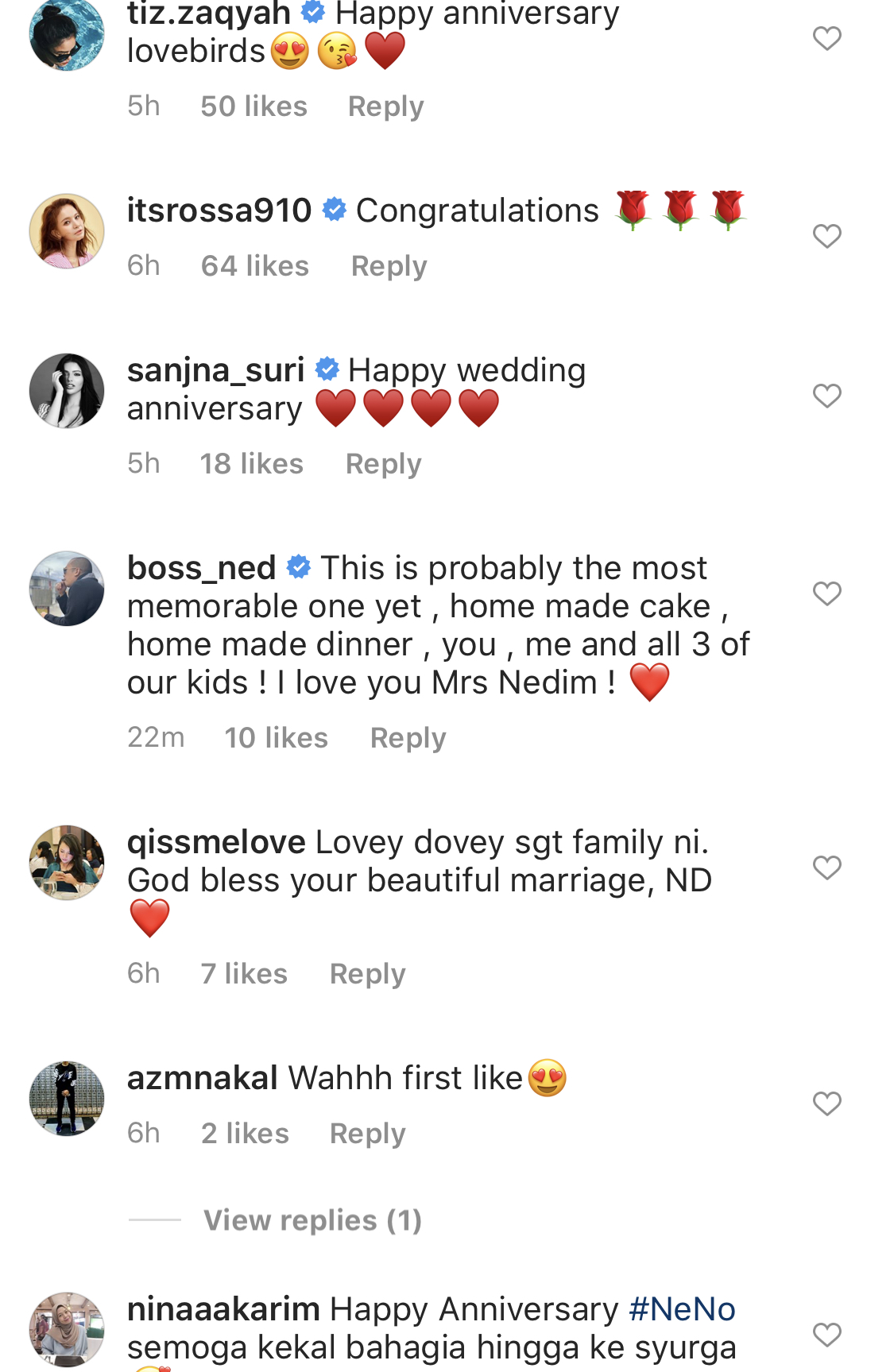Heart the azmnakal 'Wahhh first like' comment
894x1372 pixels.
(826, 1103)
